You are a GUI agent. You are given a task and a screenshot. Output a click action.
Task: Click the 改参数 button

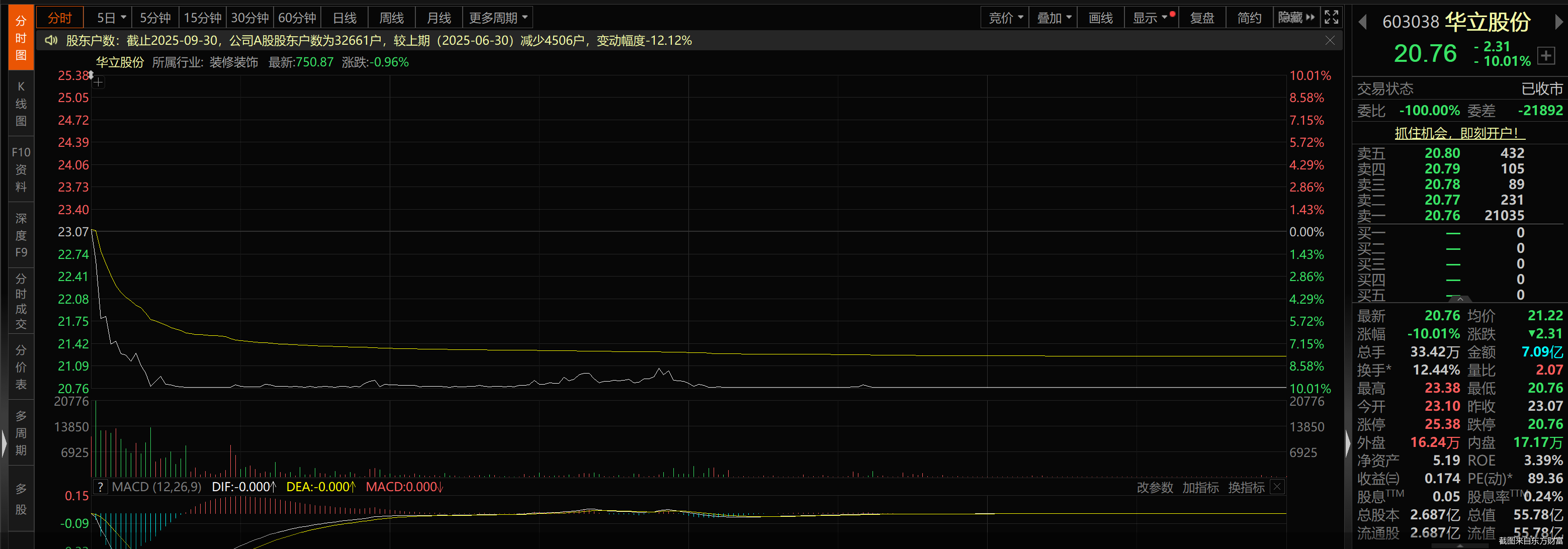1155,488
